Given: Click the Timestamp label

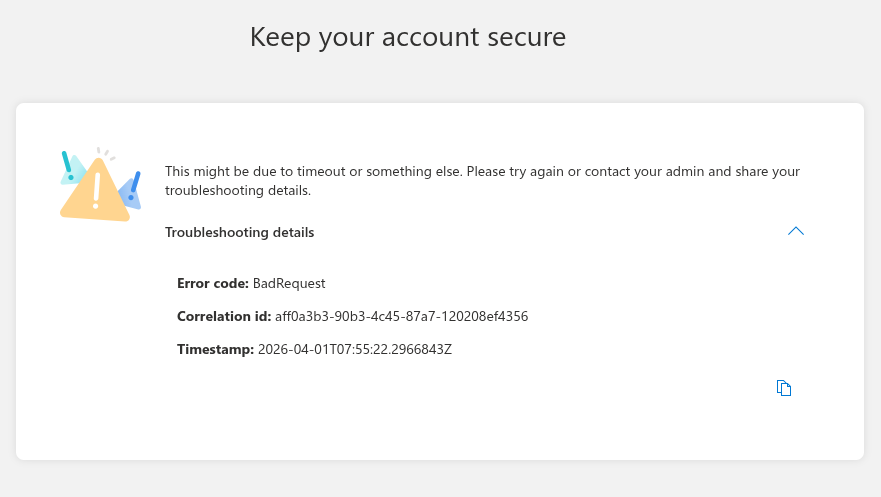Looking at the screenshot, I should tap(216, 349).
